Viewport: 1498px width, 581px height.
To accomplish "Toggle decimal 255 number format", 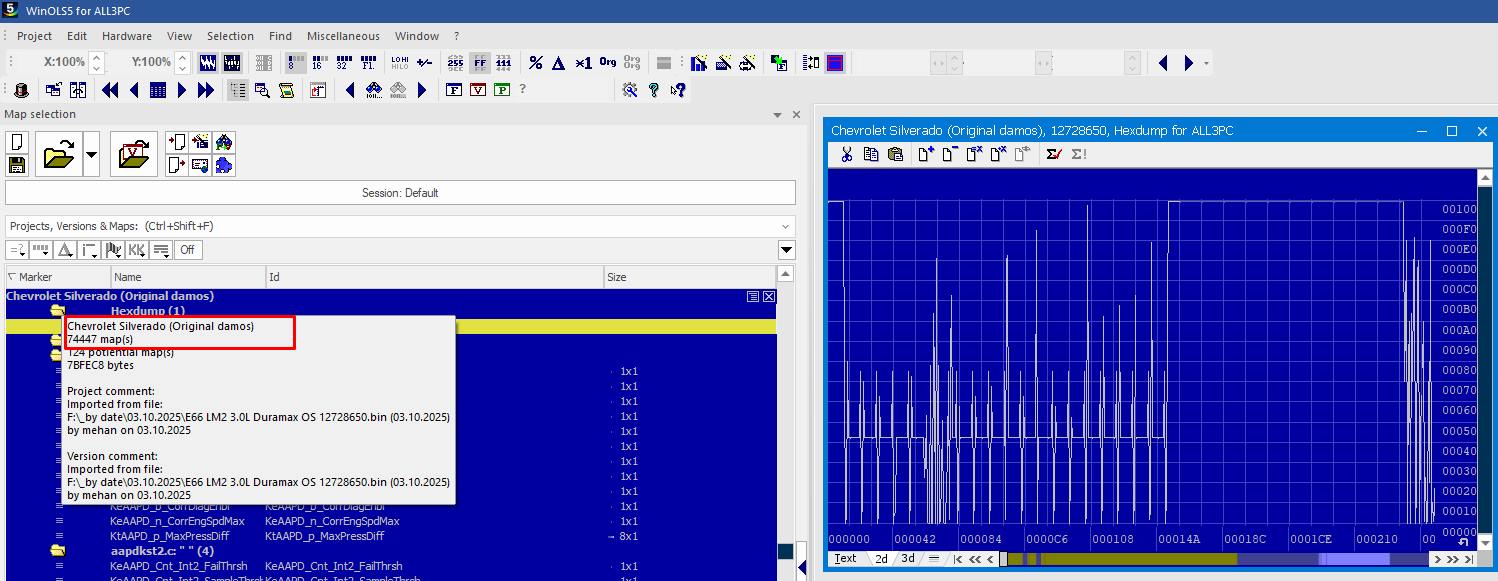I will point(455,63).
